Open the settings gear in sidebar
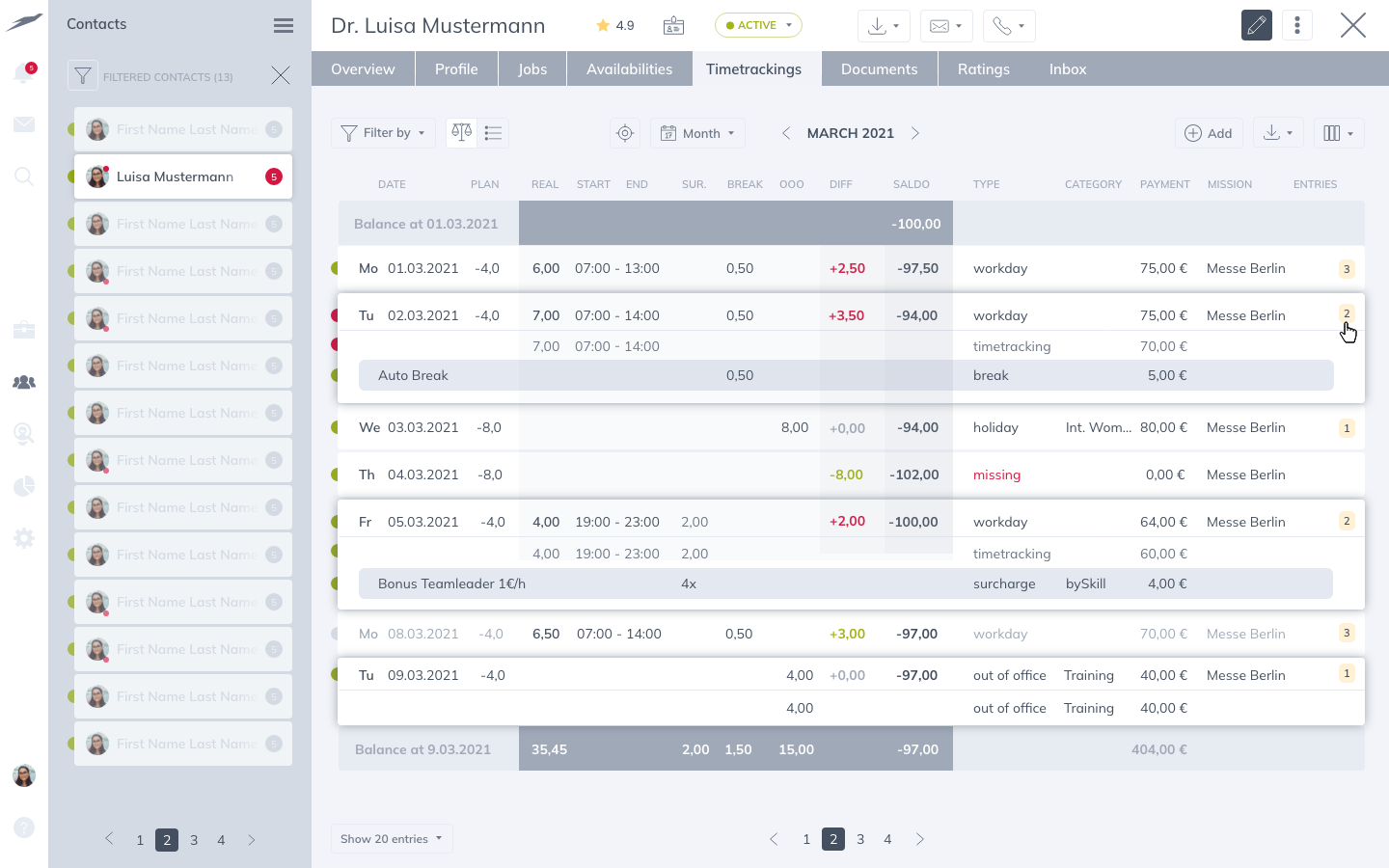Screen dimensions: 1389x868 click(x=24, y=538)
